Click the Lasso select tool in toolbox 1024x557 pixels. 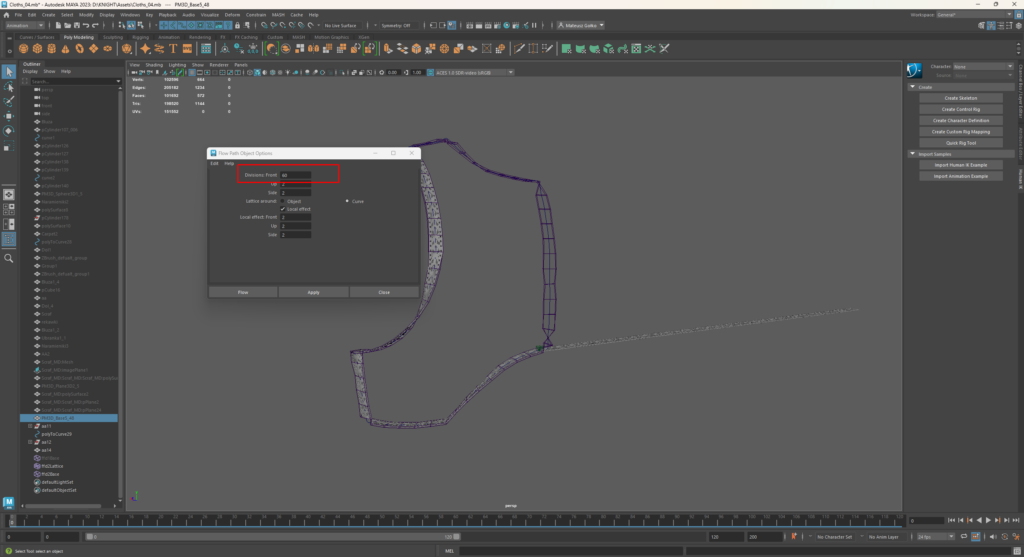point(9,87)
